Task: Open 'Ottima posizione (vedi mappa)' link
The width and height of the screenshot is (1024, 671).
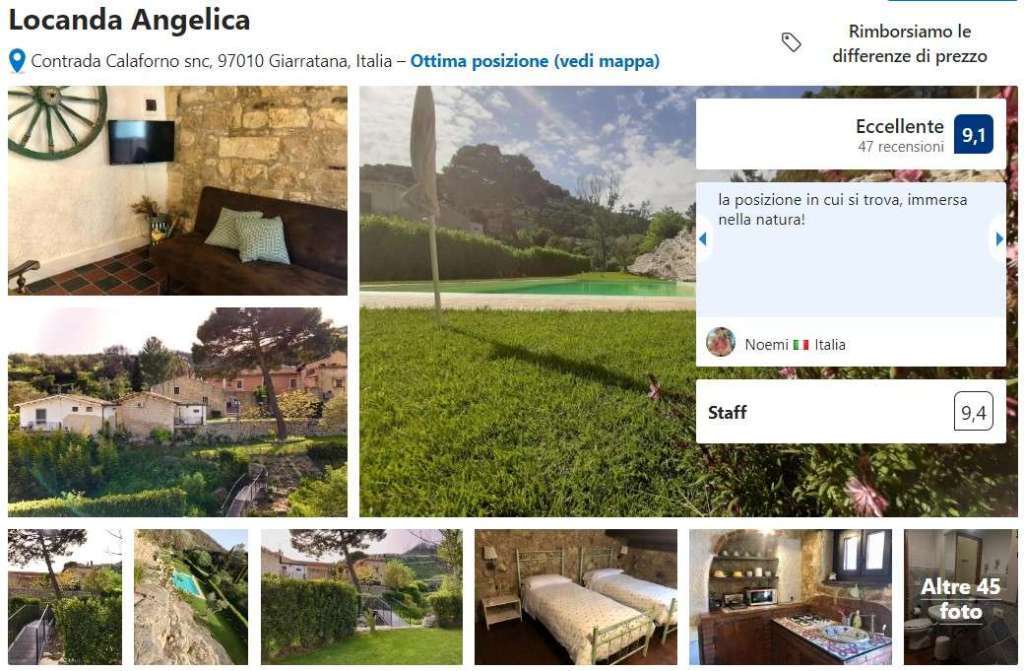Action: 535,61
